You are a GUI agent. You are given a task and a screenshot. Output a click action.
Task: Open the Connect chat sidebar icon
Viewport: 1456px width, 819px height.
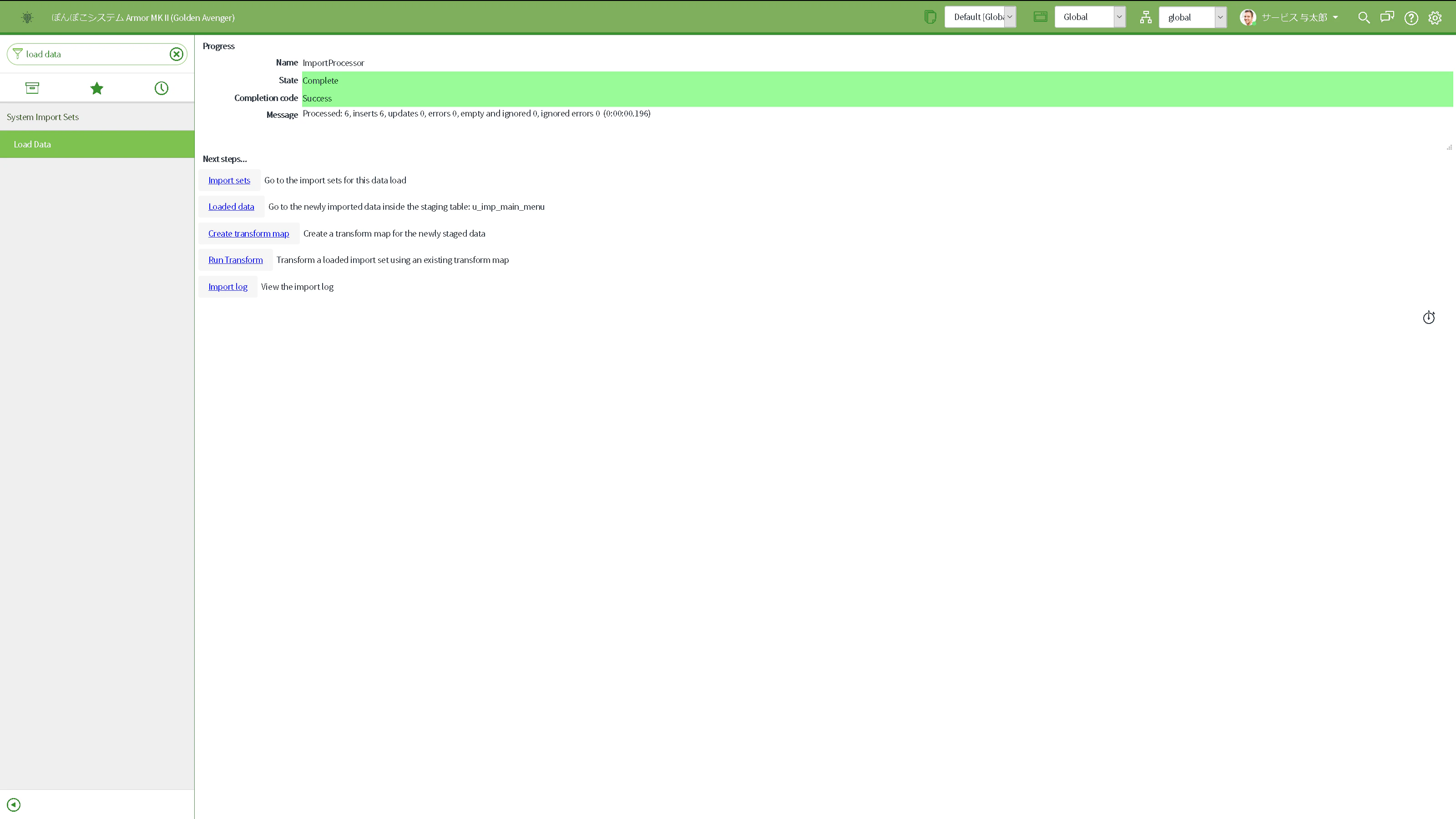point(1387,17)
